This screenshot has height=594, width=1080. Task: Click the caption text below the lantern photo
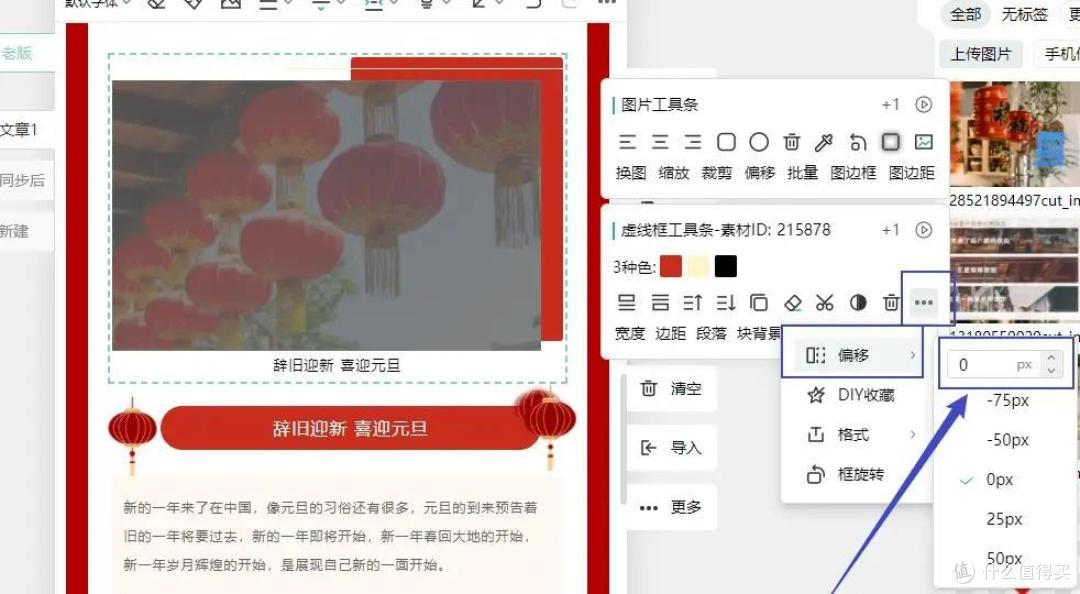pyautogui.click(x=336, y=365)
